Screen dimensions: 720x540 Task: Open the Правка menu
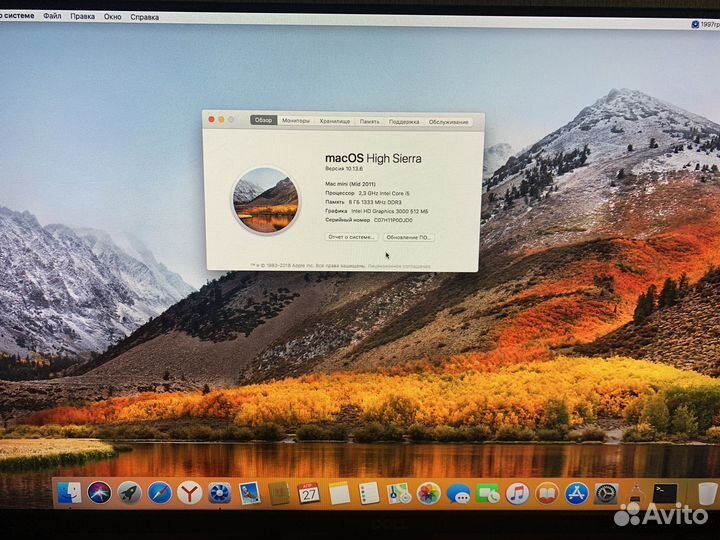click(83, 17)
